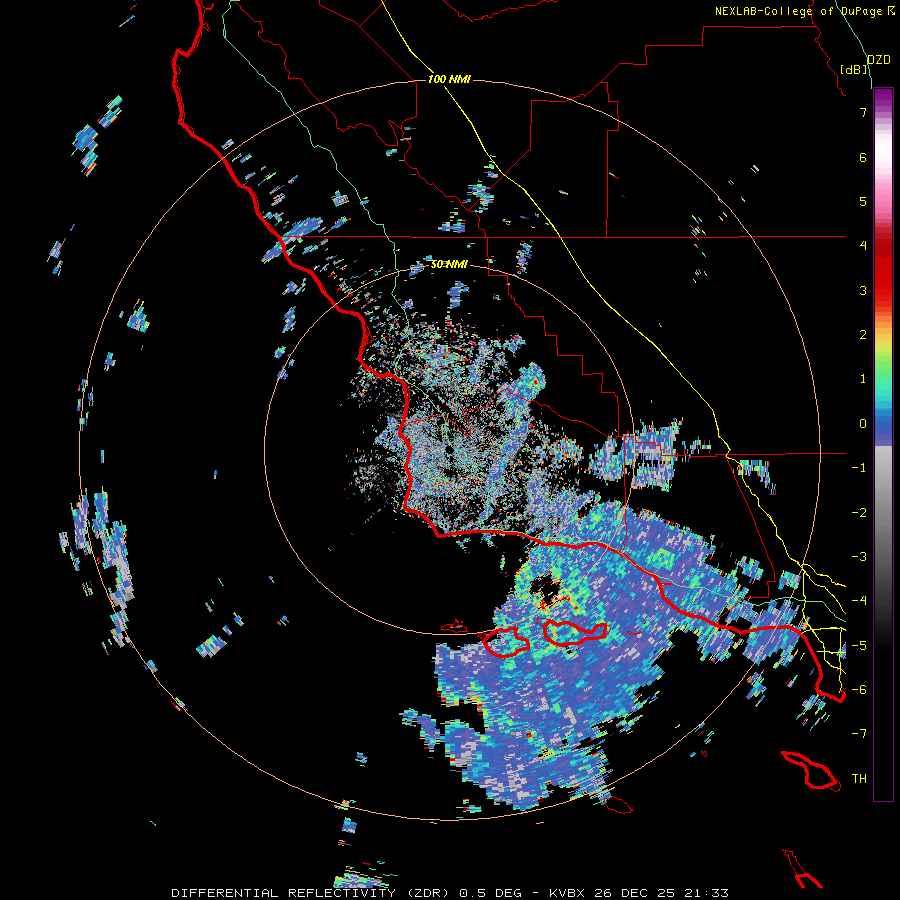
Task: Click the TH threshold label on legend
Action: [x=859, y=779]
